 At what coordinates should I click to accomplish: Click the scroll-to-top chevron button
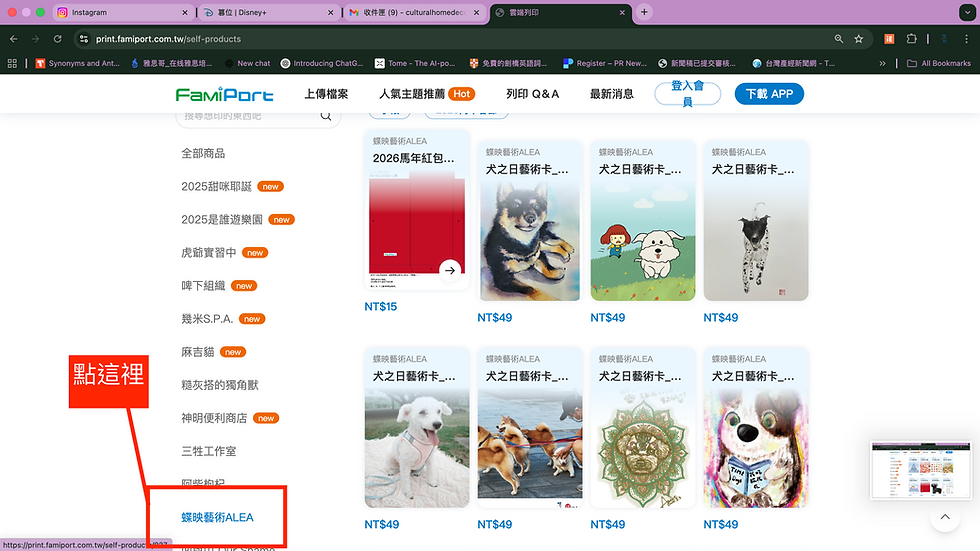point(945,517)
